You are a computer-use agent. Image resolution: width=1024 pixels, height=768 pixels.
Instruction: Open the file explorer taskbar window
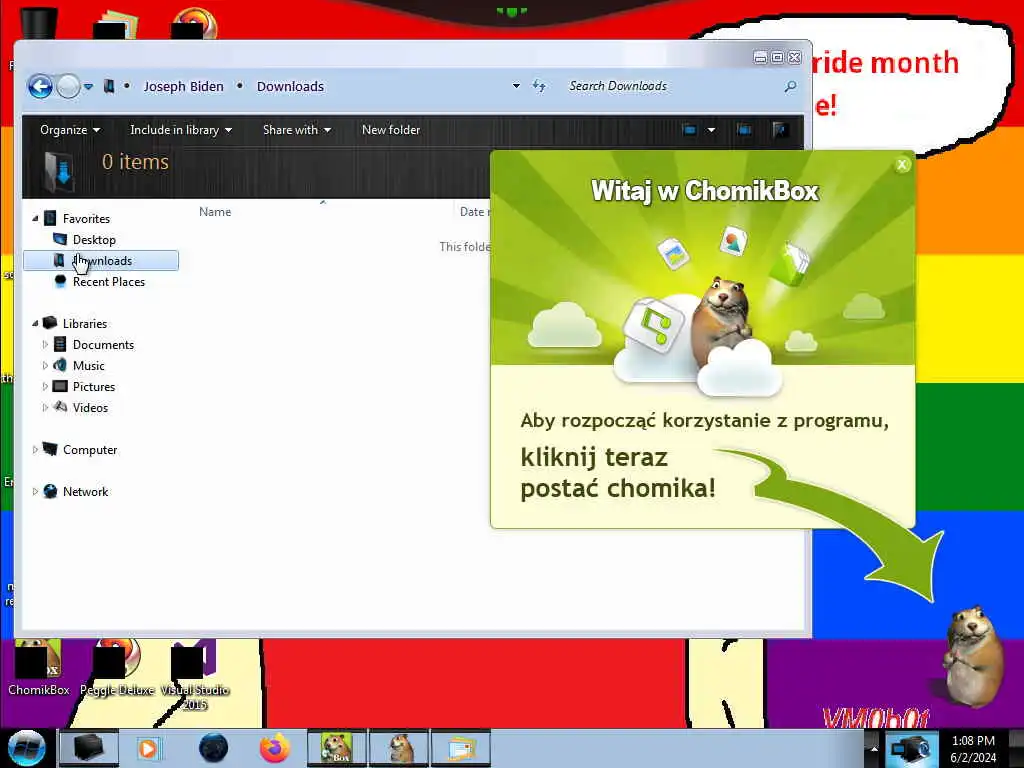[460, 748]
